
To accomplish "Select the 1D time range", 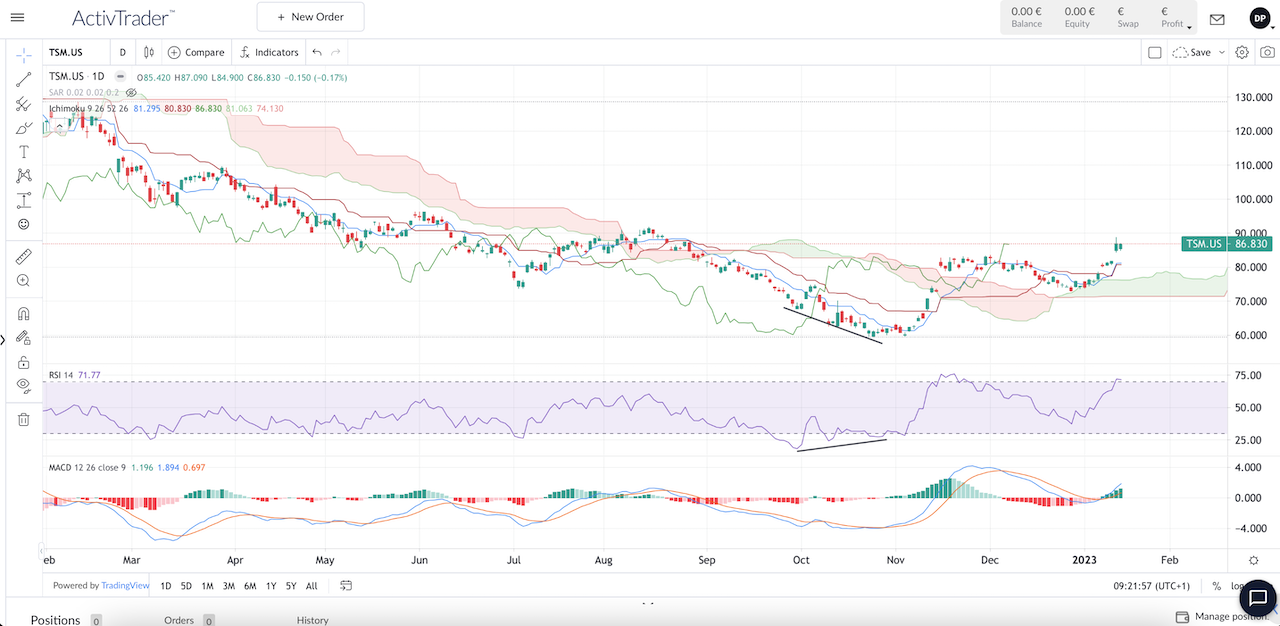I will (166, 586).
